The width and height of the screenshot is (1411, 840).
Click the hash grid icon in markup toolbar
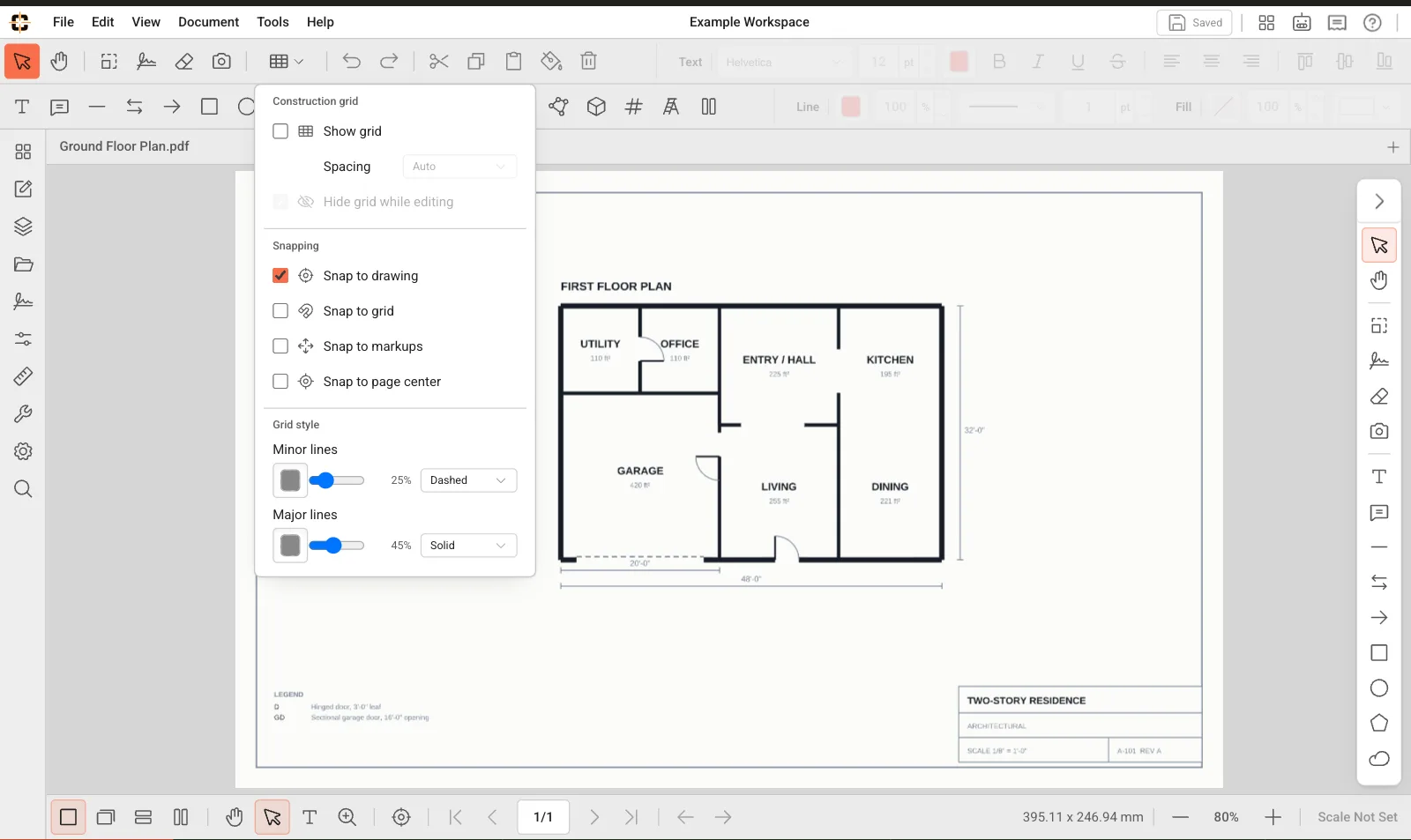[x=634, y=107]
